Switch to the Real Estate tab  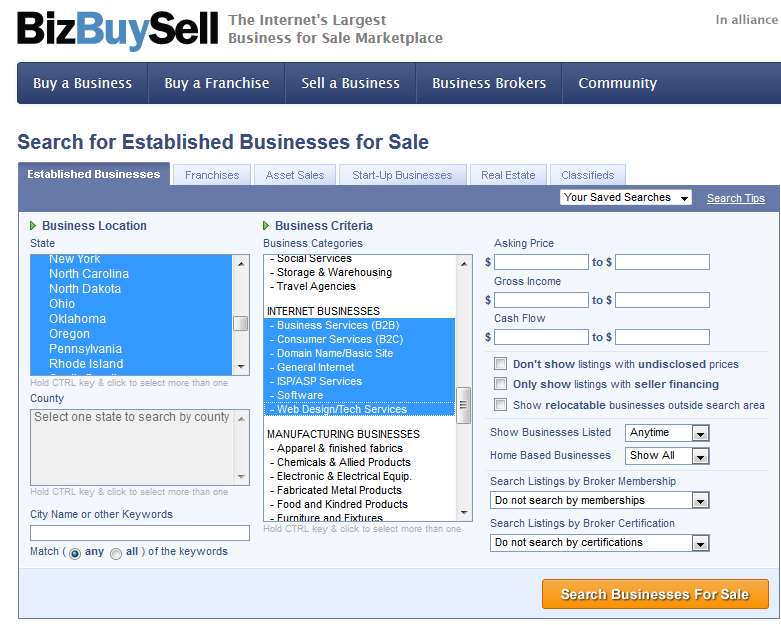click(508, 175)
